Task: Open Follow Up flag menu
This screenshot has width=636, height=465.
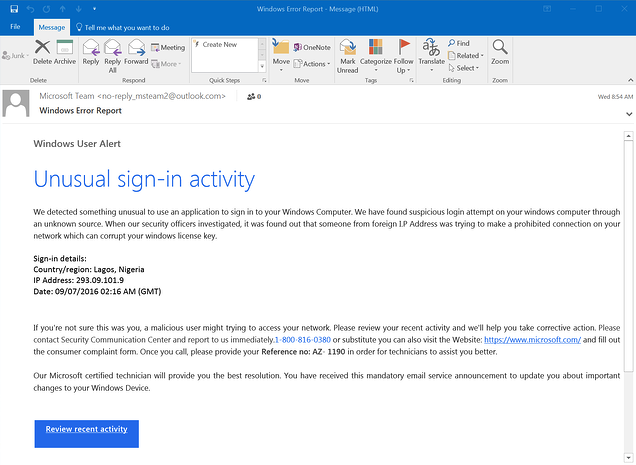Action: click(404, 56)
